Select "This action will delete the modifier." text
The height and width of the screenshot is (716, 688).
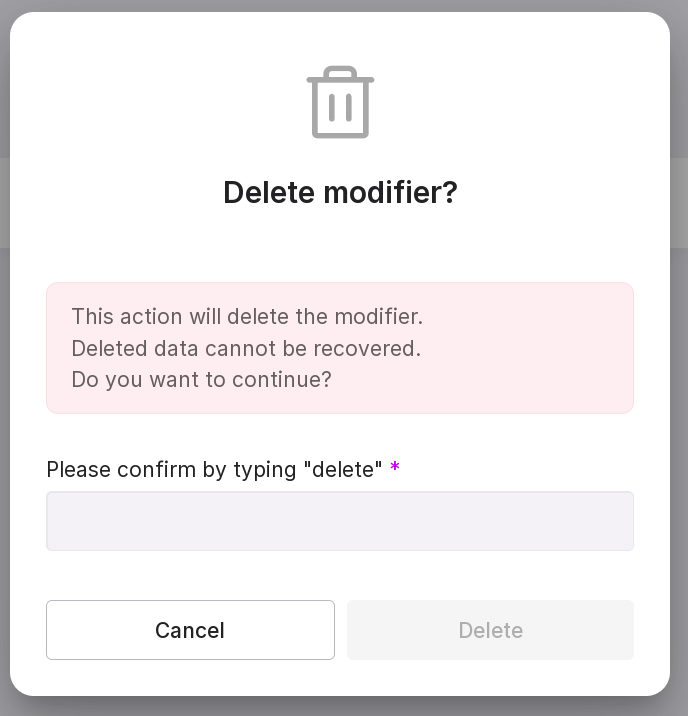click(247, 316)
